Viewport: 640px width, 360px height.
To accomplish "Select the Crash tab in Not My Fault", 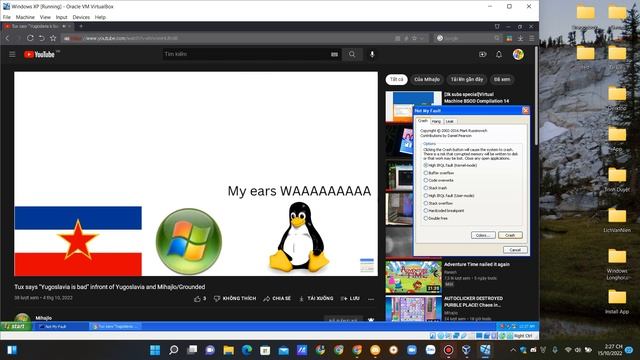I will 422,121.
